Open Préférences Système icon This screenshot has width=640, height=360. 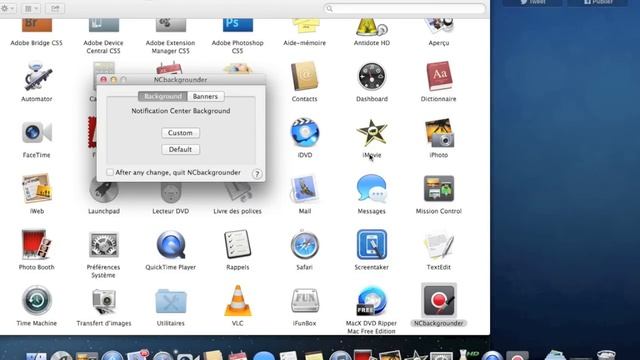click(104, 244)
